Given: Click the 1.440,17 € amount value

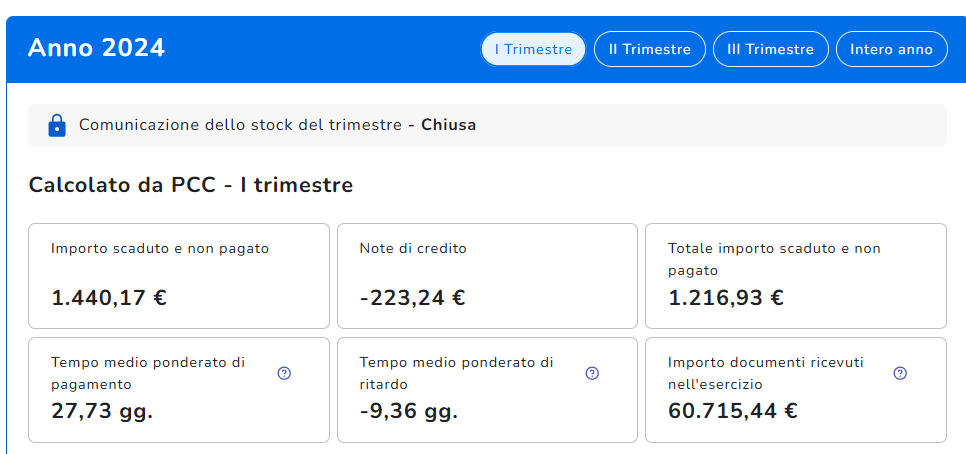Looking at the screenshot, I should pyautogui.click(x=109, y=298).
